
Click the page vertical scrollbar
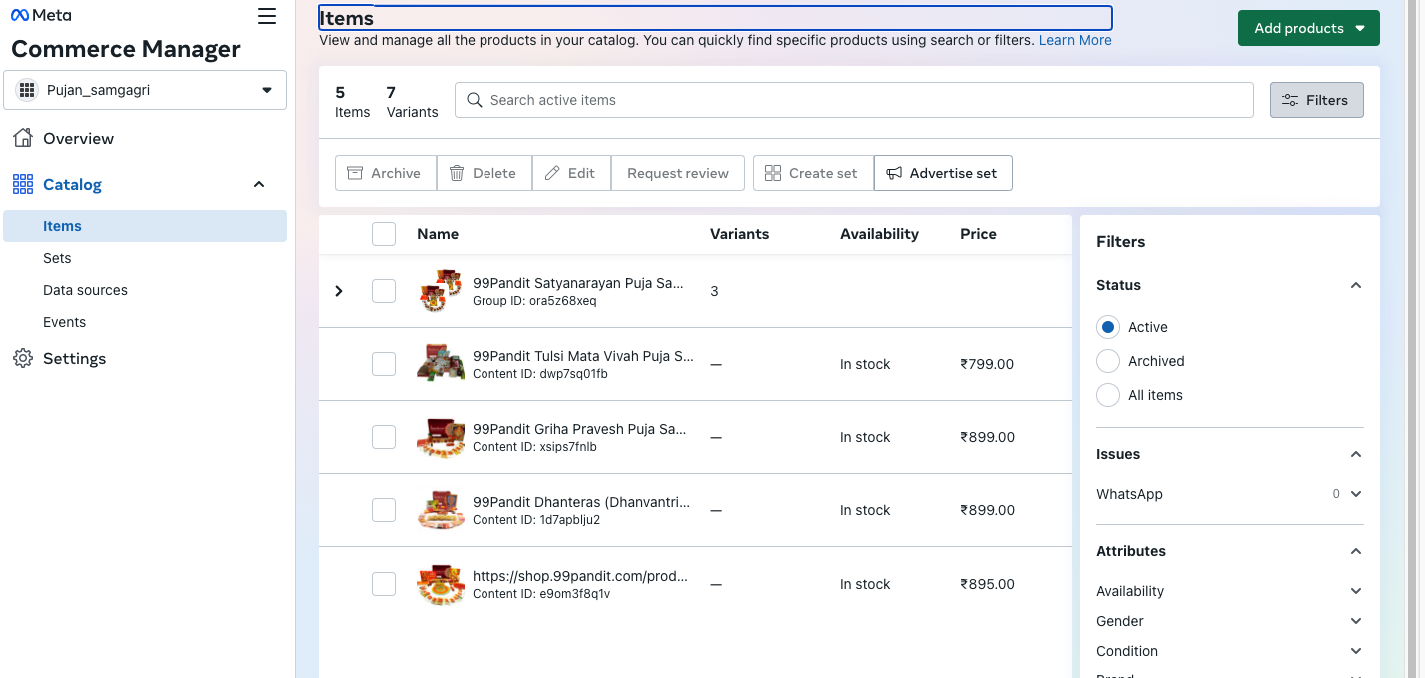1414,339
